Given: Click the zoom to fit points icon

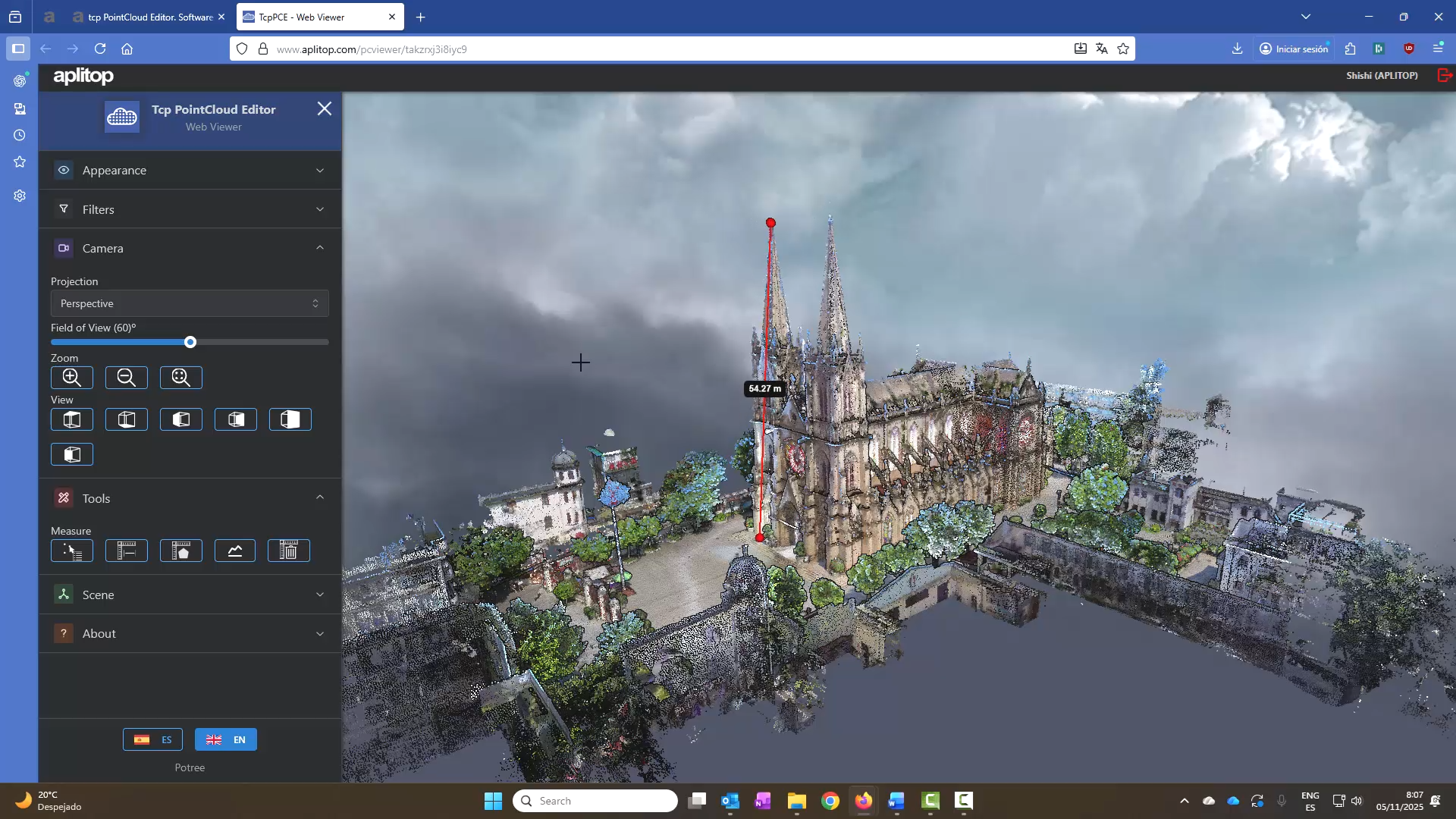Looking at the screenshot, I should (181, 378).
